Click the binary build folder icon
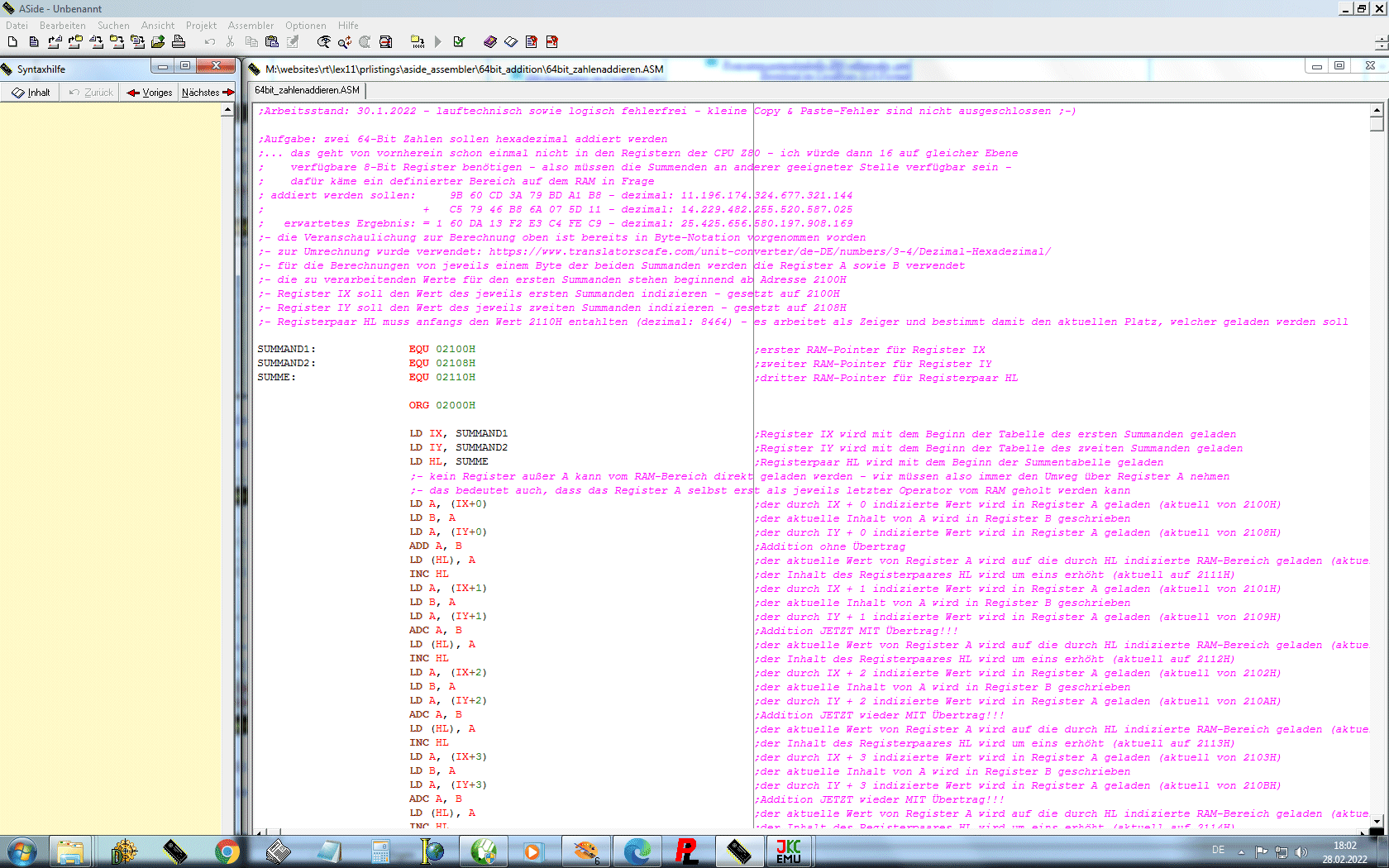The width and height of the screenshot is (1389, 868). (418, 41)
